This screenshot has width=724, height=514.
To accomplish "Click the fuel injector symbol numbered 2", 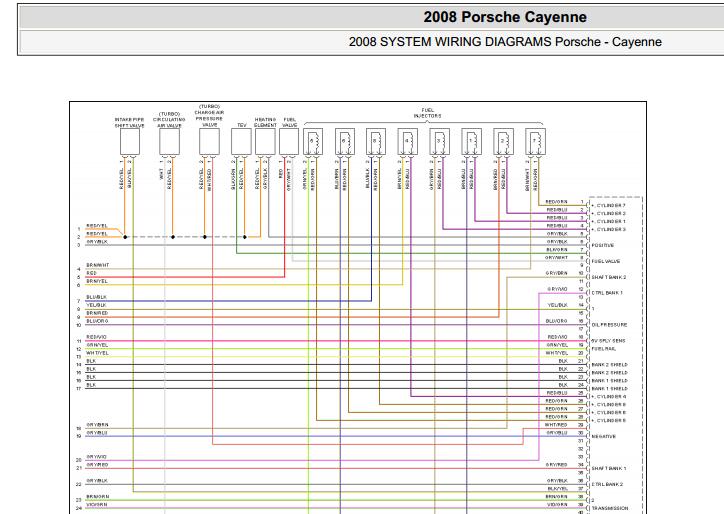I will pyautogui.click(x=503, y=142).
